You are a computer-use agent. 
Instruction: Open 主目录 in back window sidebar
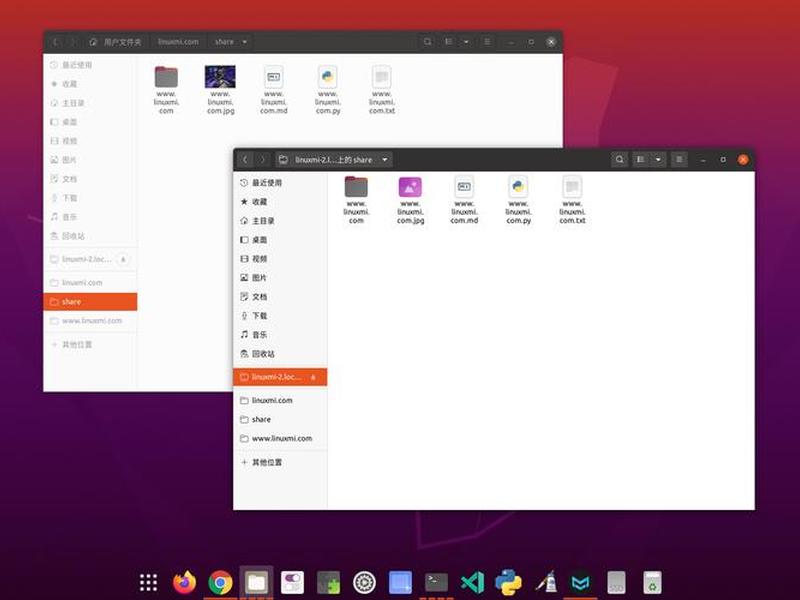coord(90,103)
